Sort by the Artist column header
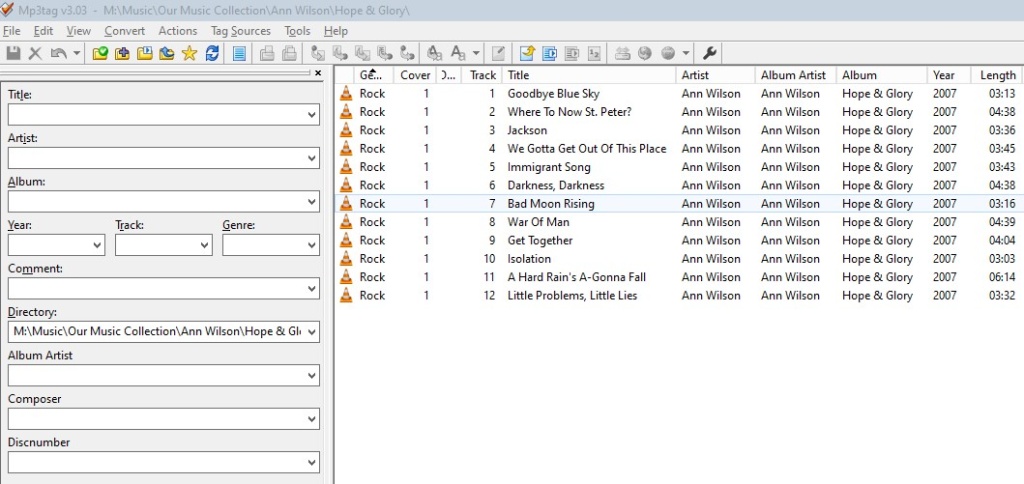The image size is (1024, 484). (716, 75)
